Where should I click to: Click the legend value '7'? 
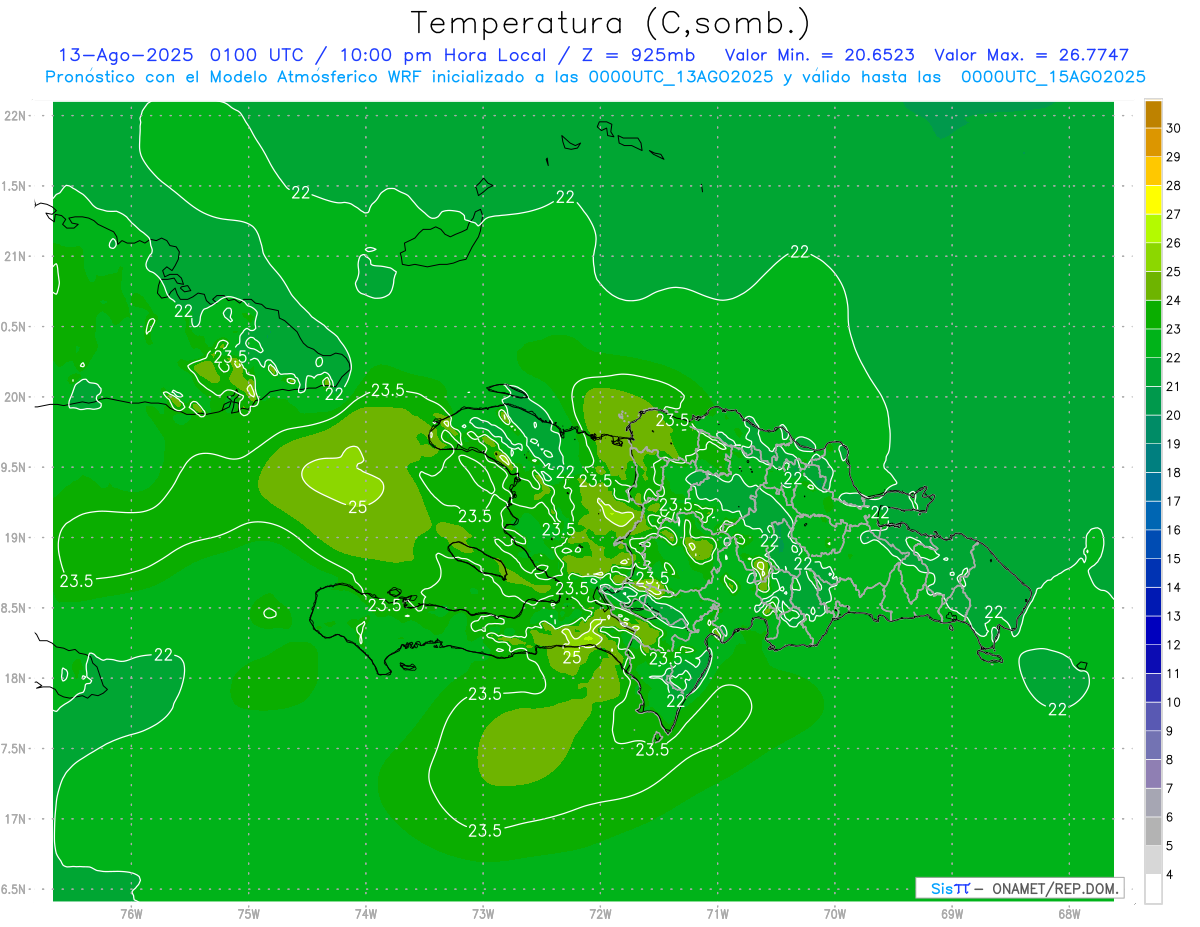tap(1170, 789)
